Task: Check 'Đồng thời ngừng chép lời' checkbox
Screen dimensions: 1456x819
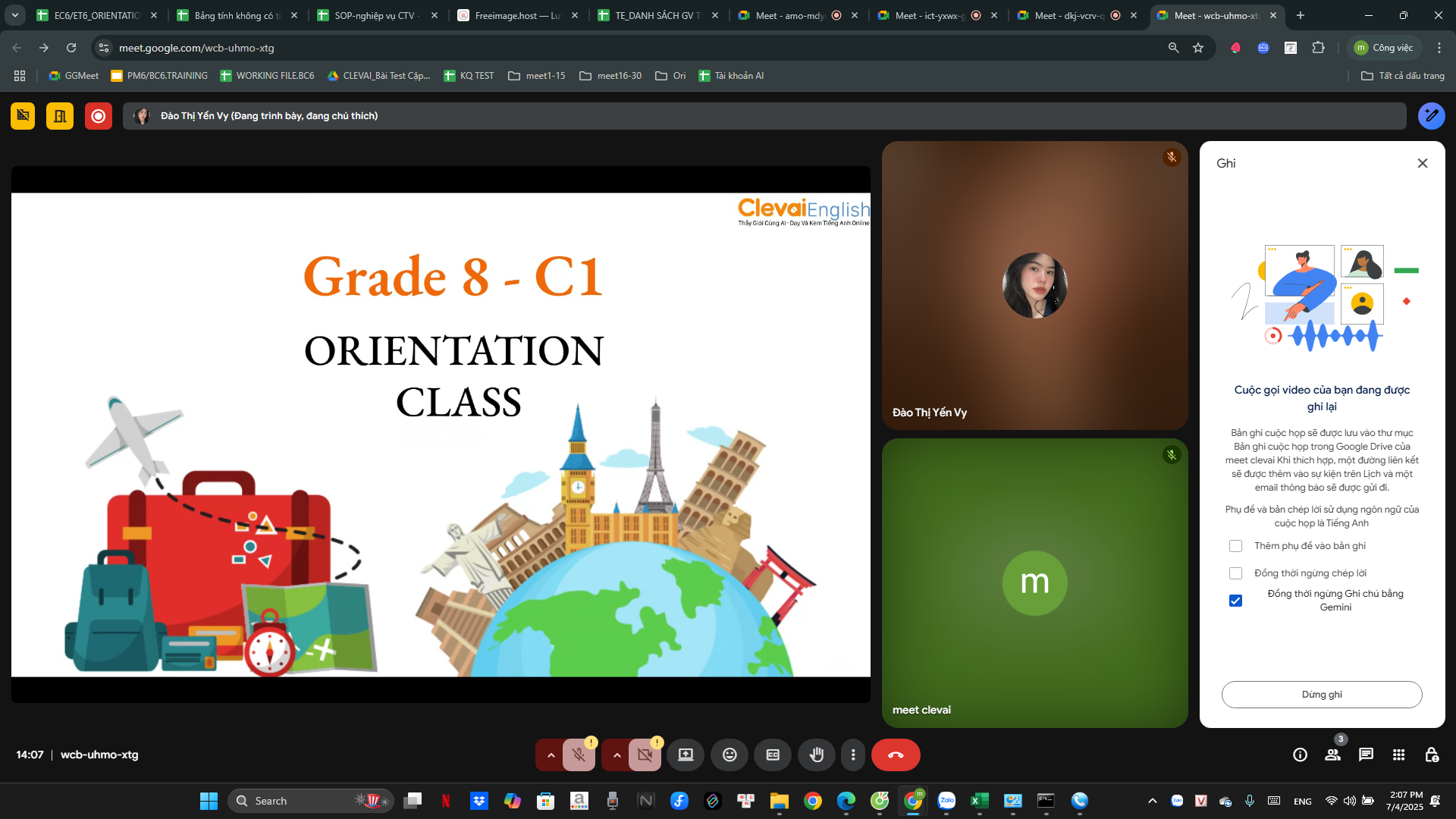Action: pos(1235,573)
